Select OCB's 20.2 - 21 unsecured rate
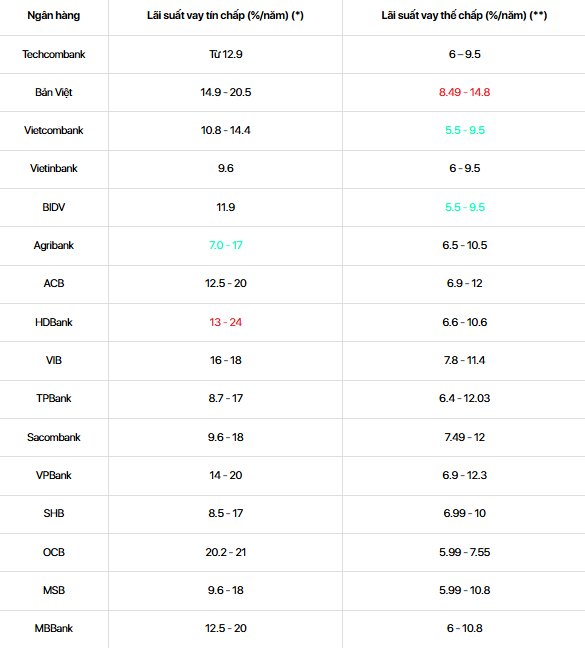The image size is (585, 648). tap(226, 552)
